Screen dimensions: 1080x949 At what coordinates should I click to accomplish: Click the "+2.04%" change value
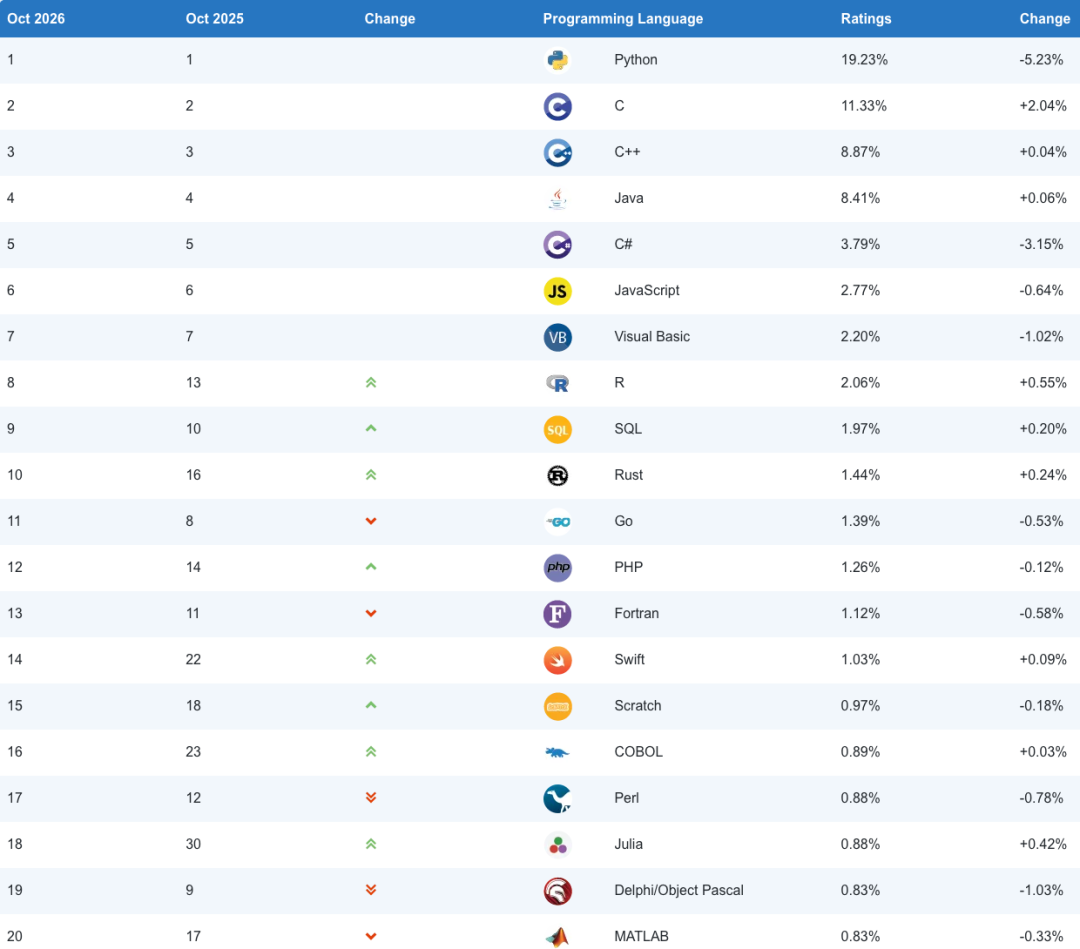[1043, 106]
